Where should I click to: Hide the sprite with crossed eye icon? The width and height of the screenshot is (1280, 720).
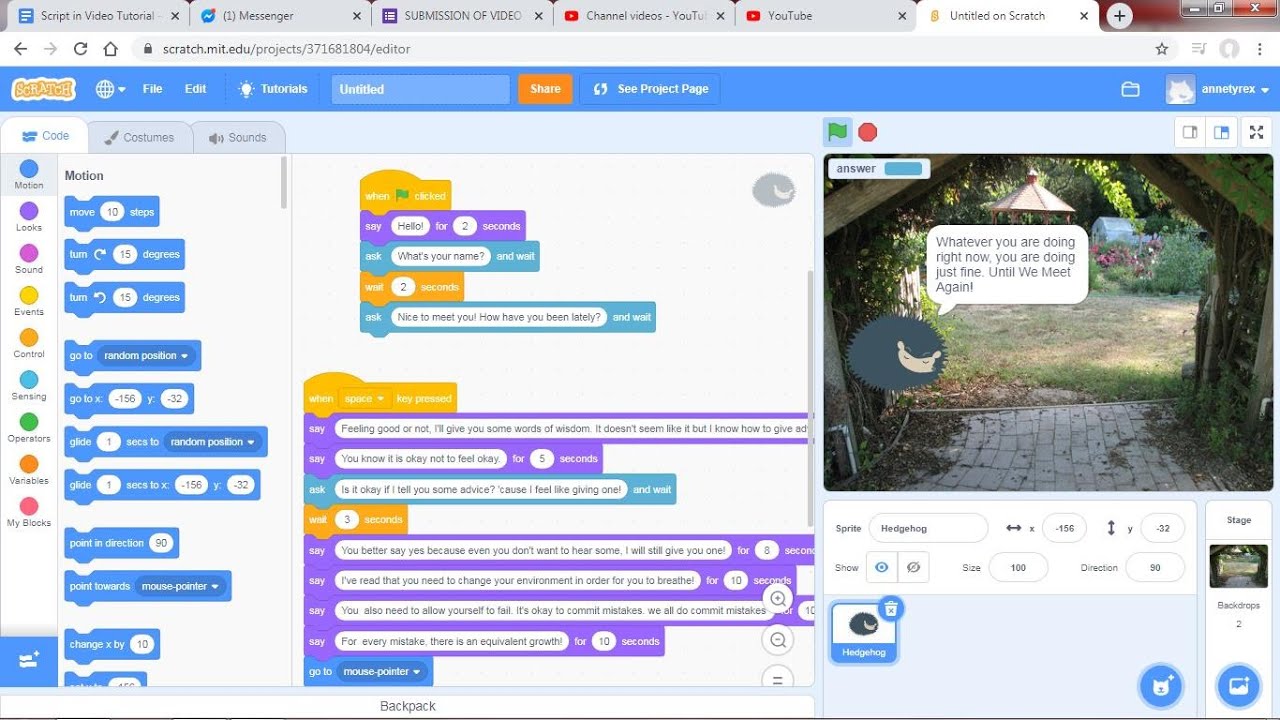click(912, 567)
